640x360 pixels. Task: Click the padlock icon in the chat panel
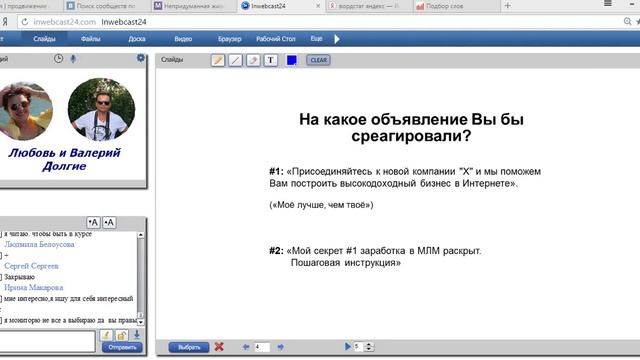tap(121, 335)
